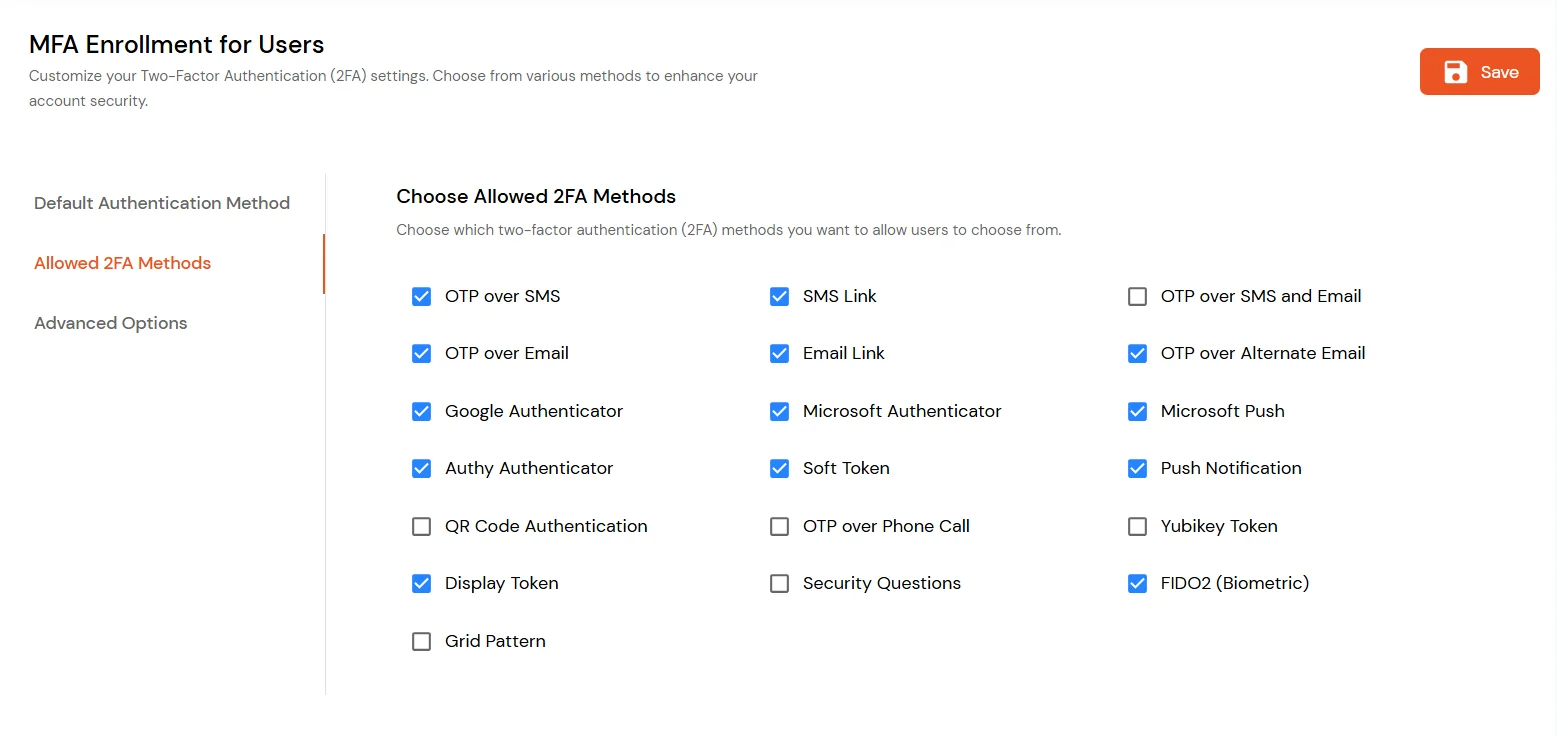Disable Microsoft Authenticator method
Screen dimensions: 1557x737
click(x=779, y=411)
